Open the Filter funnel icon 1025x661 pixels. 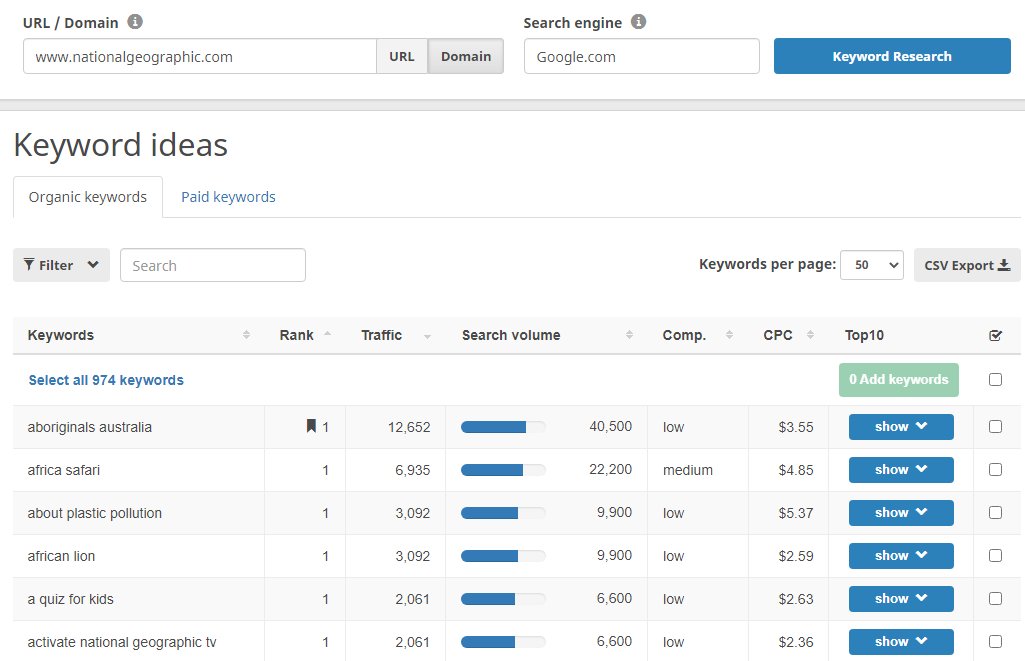pos(29,265)
